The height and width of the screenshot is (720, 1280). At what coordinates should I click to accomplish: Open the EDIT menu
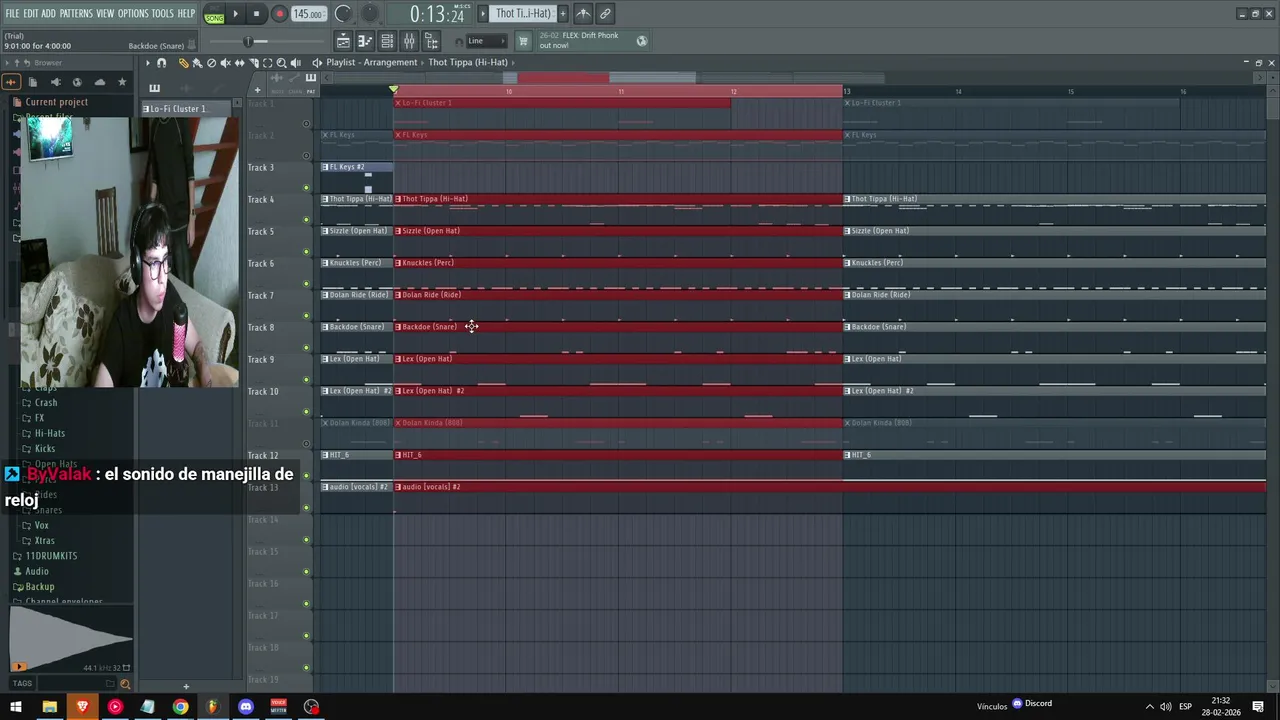[31, 14]
